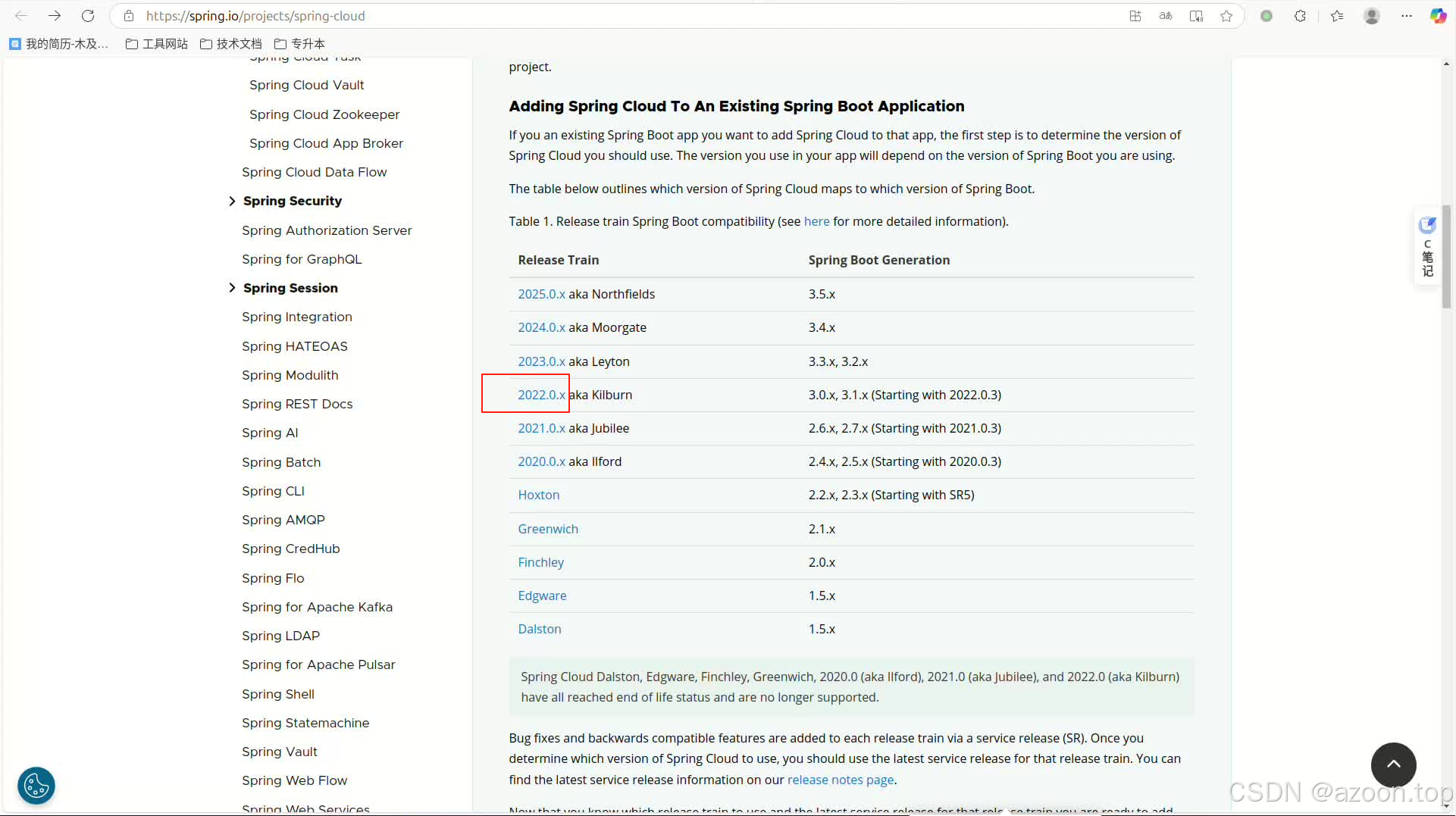This screenshot has height=816, width=1456.
Task: Open Spring Modulith in sidebar
Action: [290, 375]
